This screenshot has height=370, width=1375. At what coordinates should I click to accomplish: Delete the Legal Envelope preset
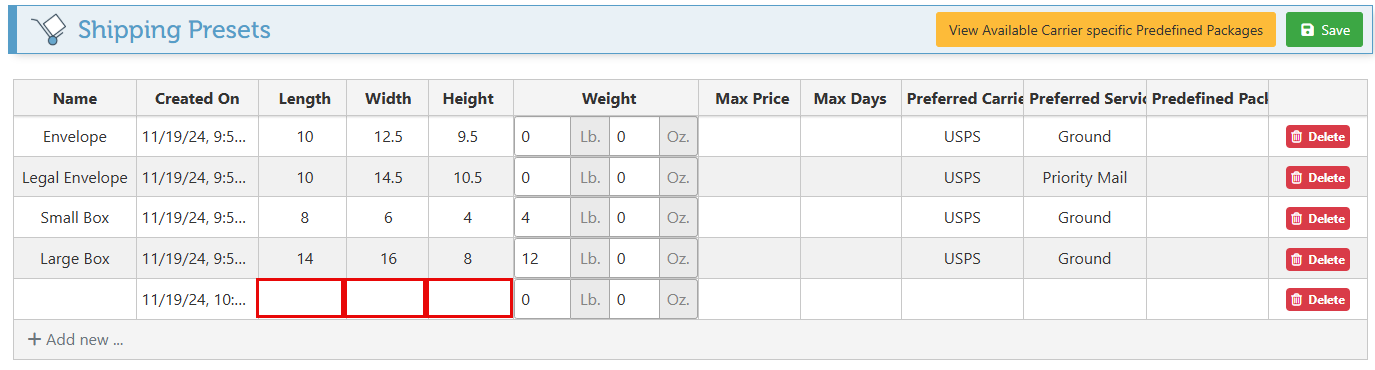pyautogui.click(x=1318, y=178)
